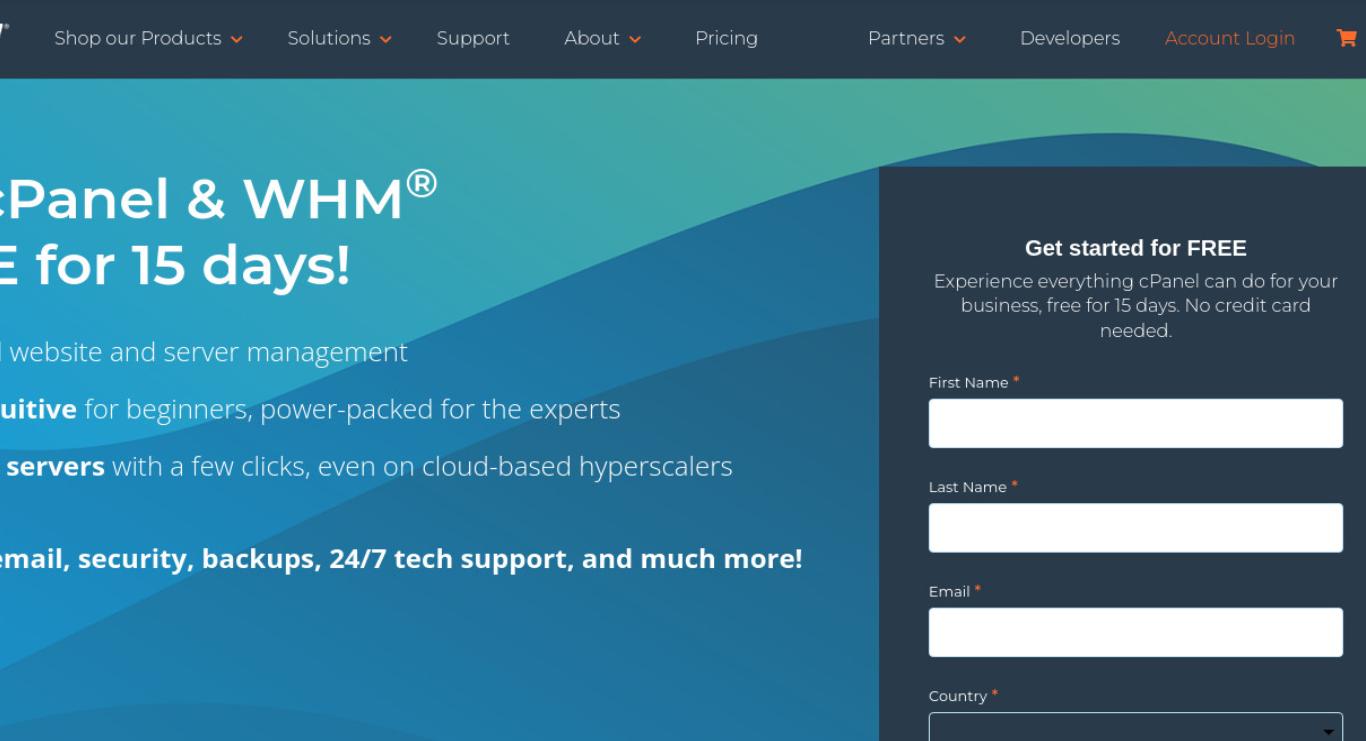This screenshot has width=1366, height=741.
Task: Expand the About menu
Action: coord(602,38)
